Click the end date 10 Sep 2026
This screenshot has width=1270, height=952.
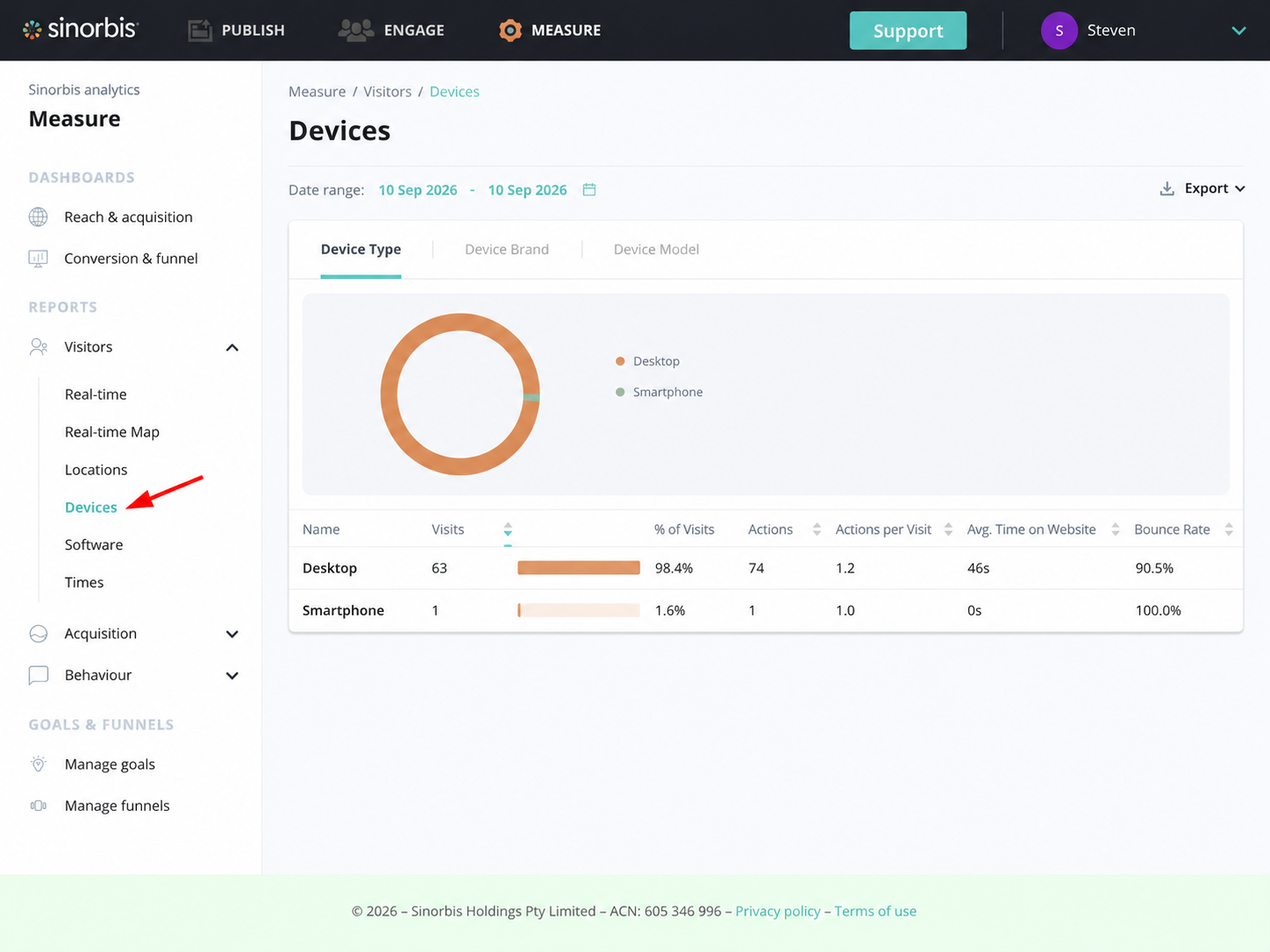coord(527,190)
